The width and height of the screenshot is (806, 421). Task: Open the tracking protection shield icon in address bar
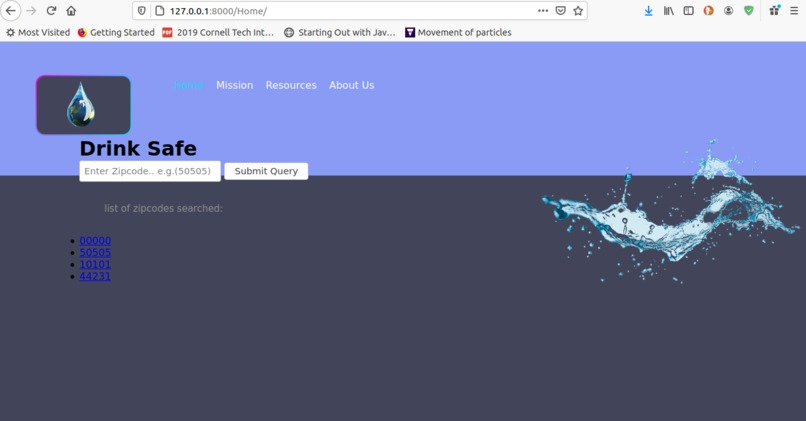(142, 11)
